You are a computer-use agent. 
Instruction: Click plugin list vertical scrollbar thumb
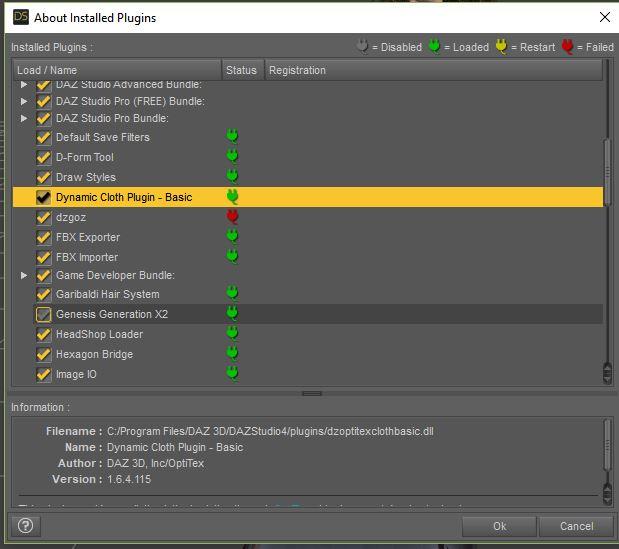coord(608,171)
